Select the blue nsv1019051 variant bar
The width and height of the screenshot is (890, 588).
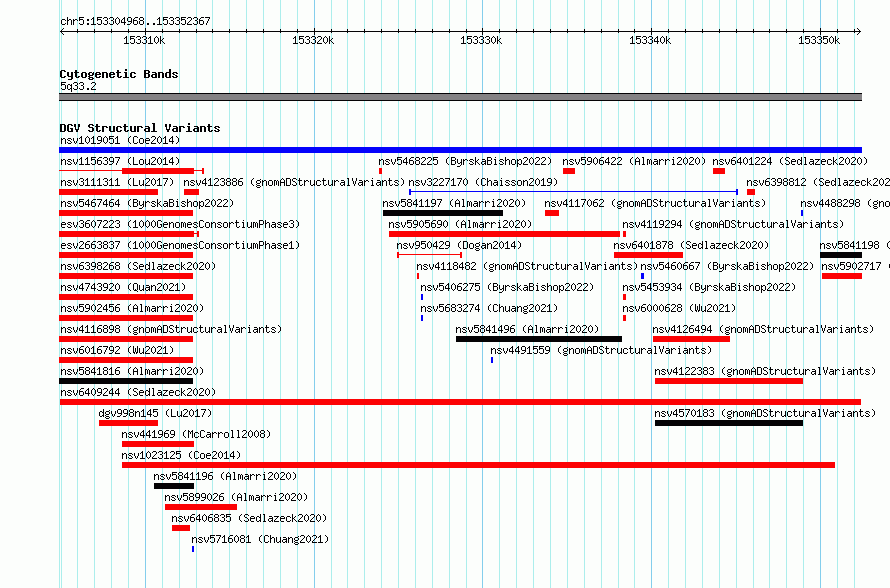point(460,150)
